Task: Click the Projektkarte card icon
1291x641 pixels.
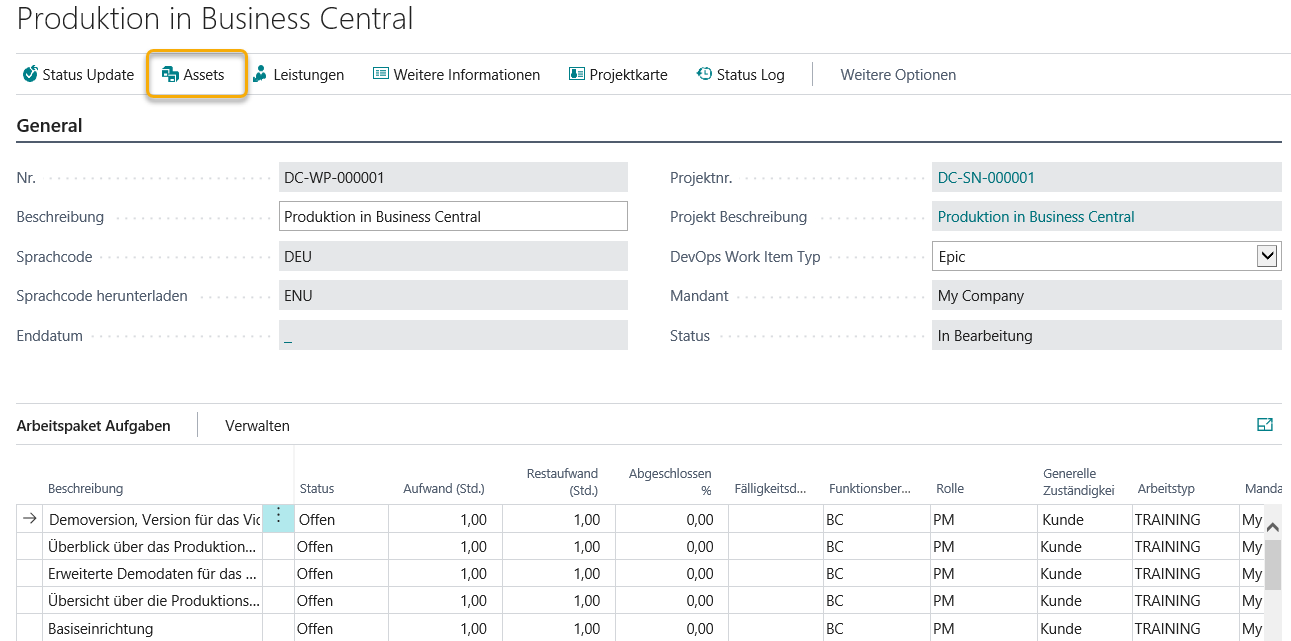Action: [576, 74]
